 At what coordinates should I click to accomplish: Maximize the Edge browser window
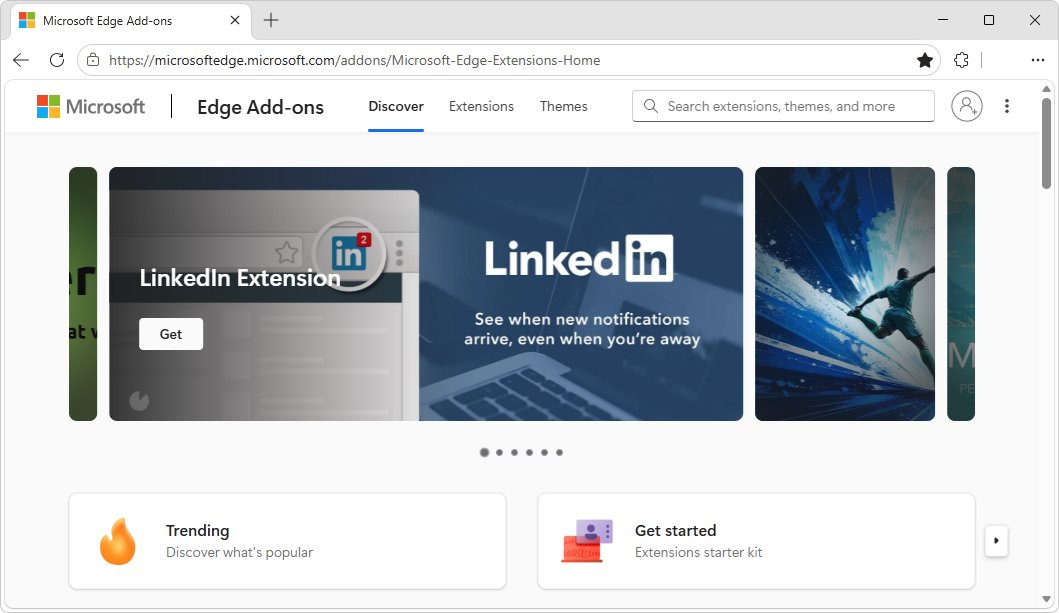pos(989,20)
